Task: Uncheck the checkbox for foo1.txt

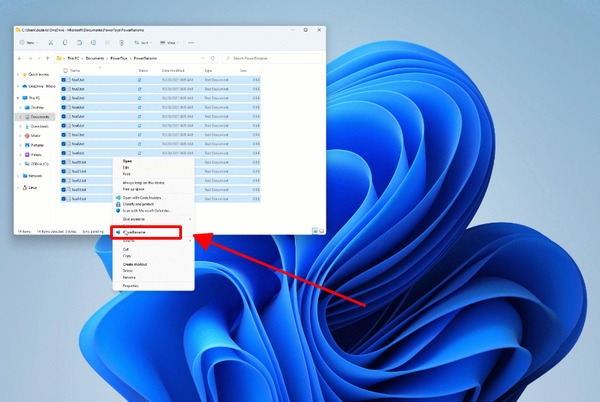Action: pyautogui.click(x=64, y=80)
